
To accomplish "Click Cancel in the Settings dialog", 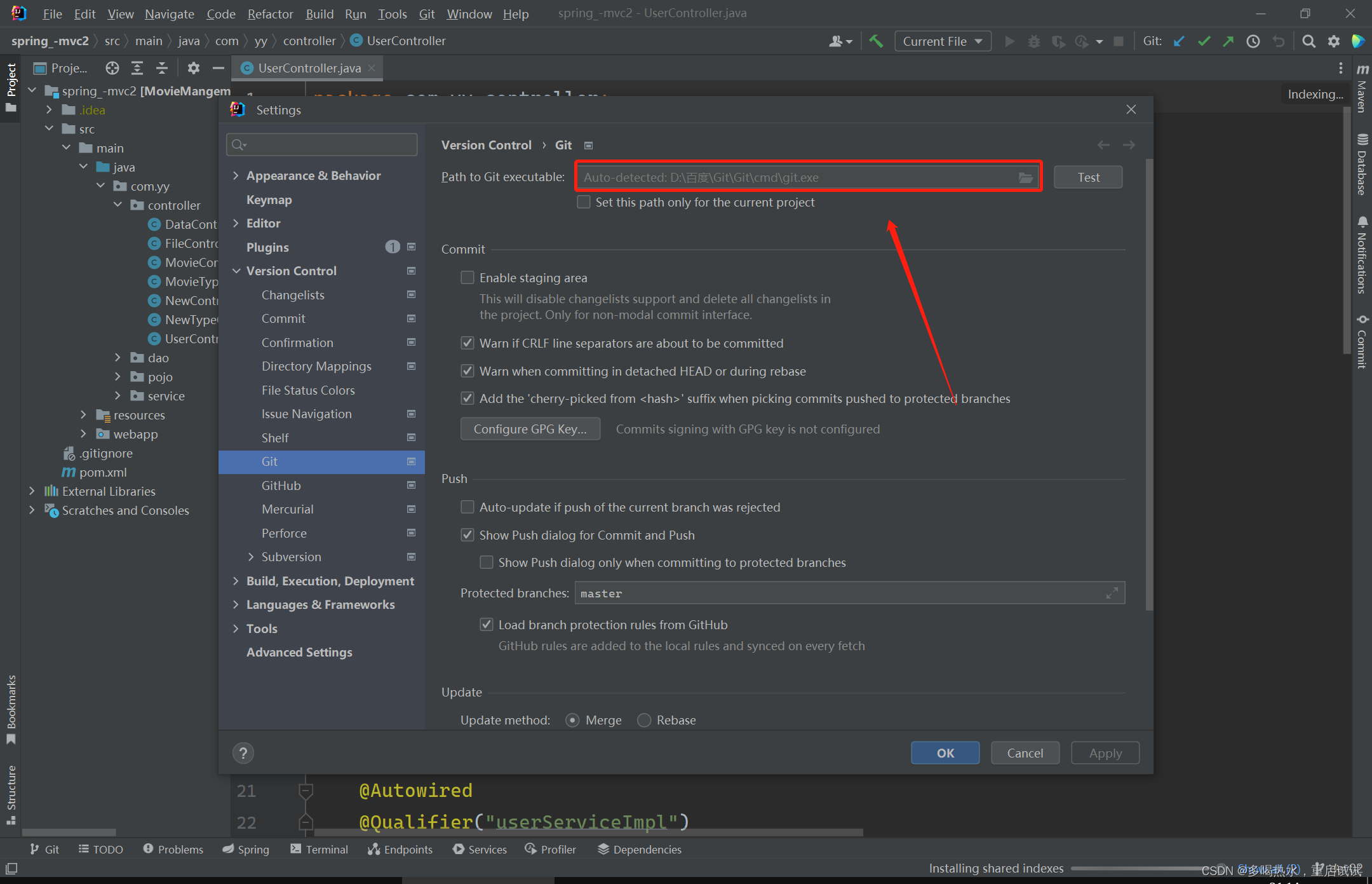I will (x=1025, y=753).
